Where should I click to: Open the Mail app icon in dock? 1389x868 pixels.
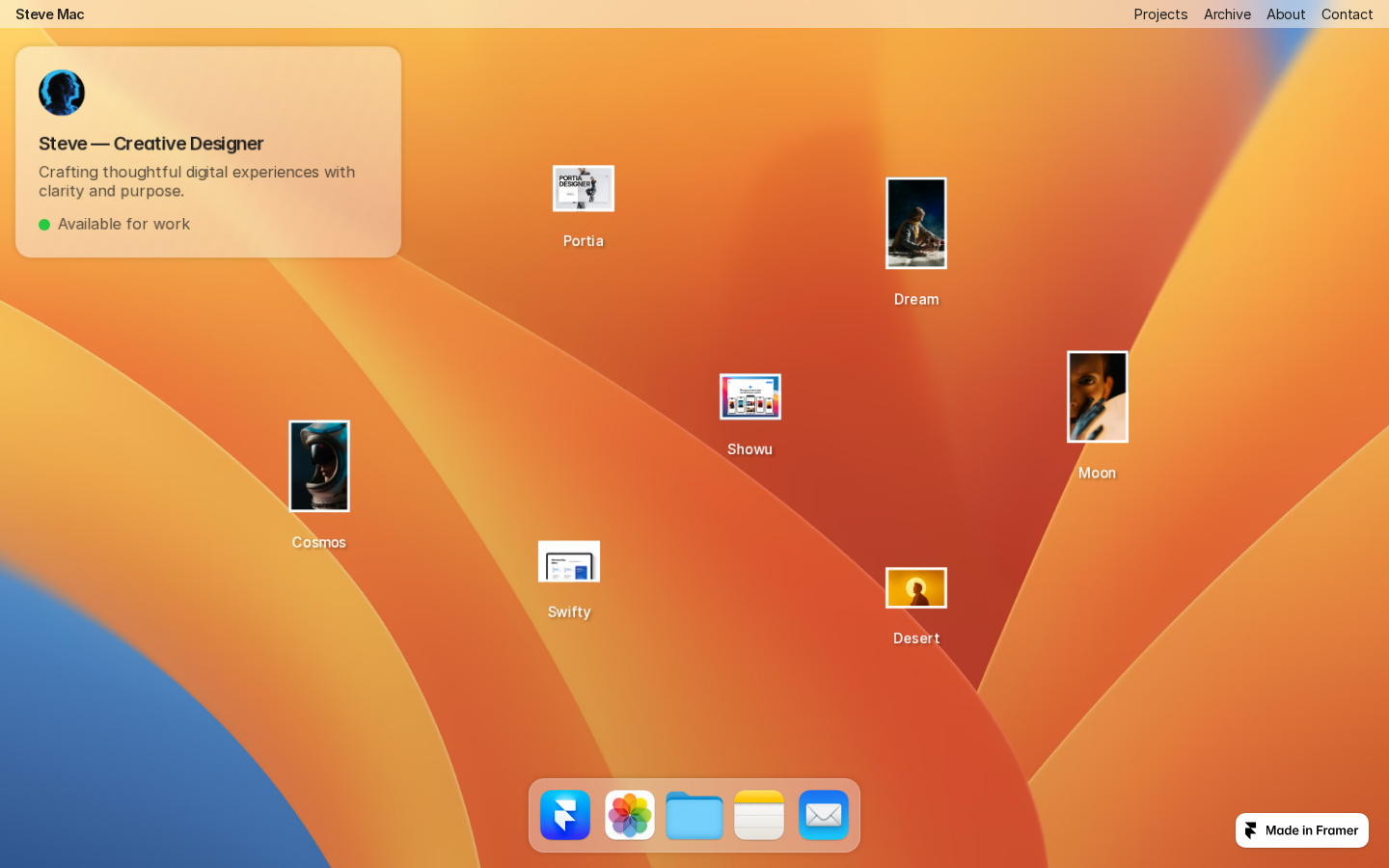tap(824, 815)
